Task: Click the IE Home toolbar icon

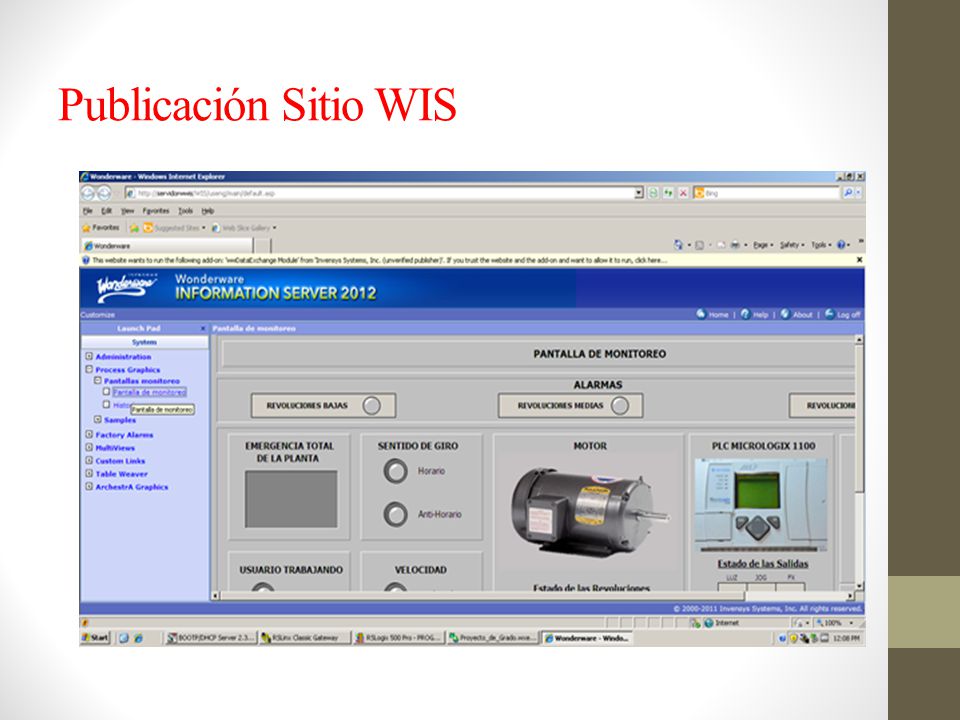Action: click(x=678, y=245)
